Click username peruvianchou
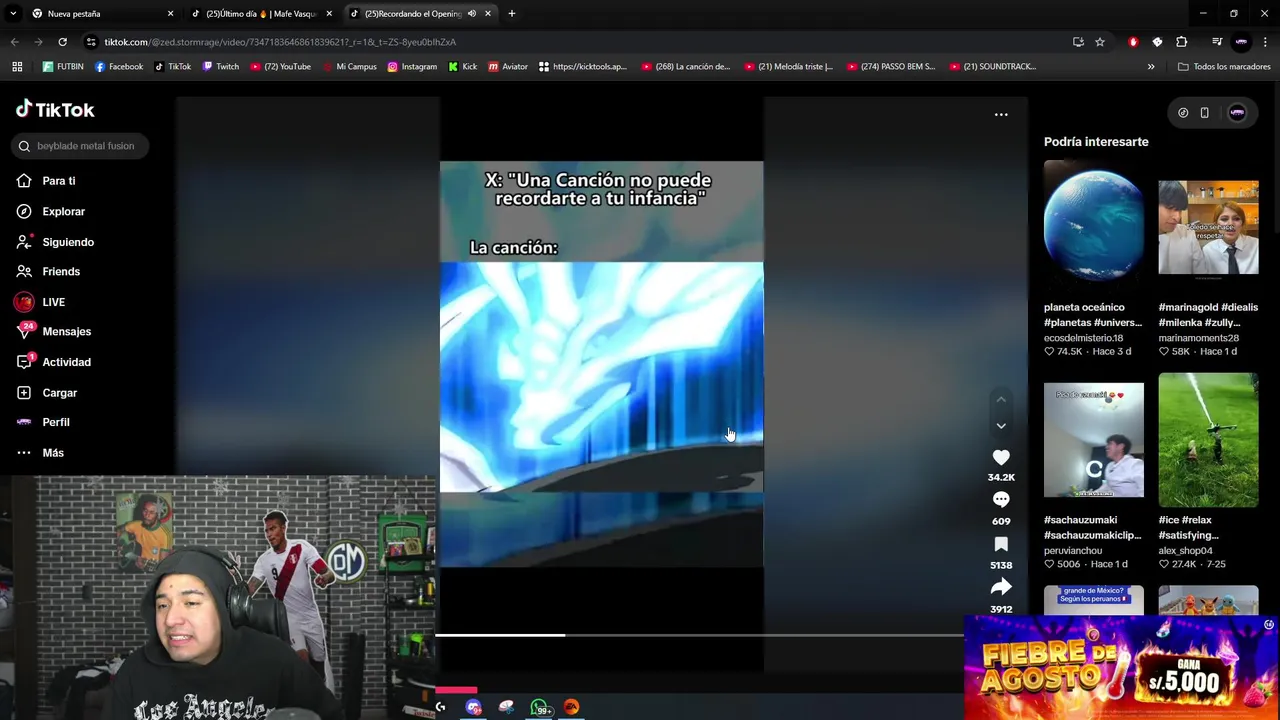The height and width of the screenshot is (720, 1280). tap(1073, 551)
